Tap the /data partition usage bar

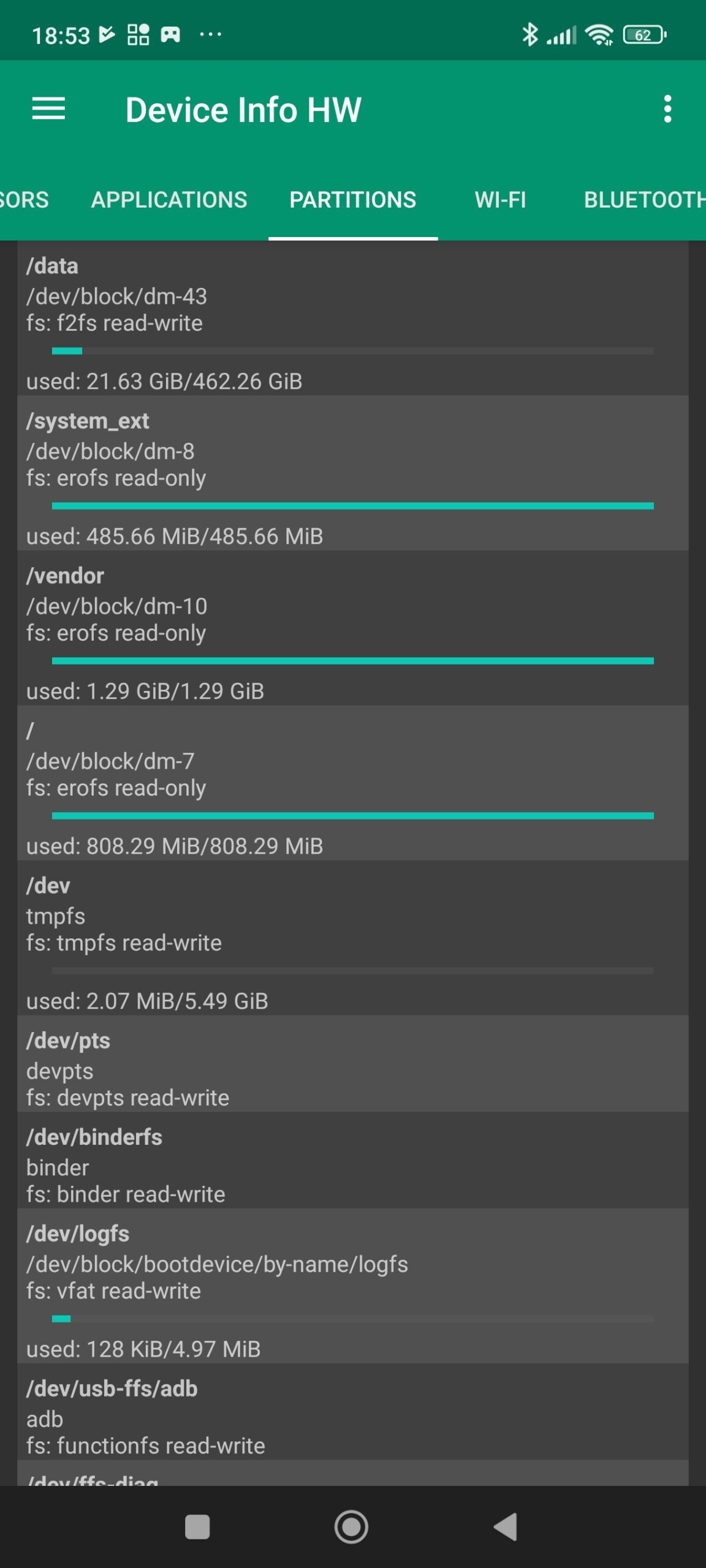coord(352,351)
